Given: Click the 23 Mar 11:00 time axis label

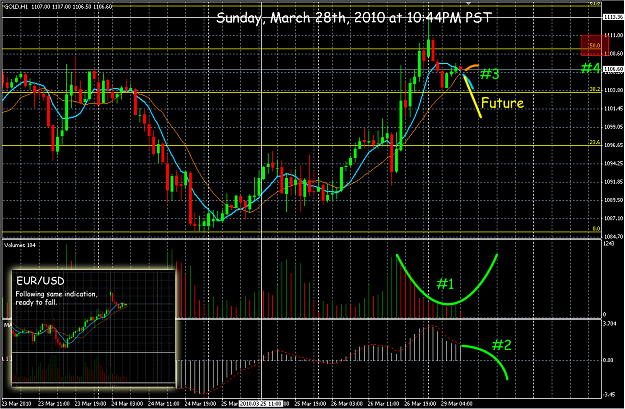Looking at the screenshot, I should (54, 404).
